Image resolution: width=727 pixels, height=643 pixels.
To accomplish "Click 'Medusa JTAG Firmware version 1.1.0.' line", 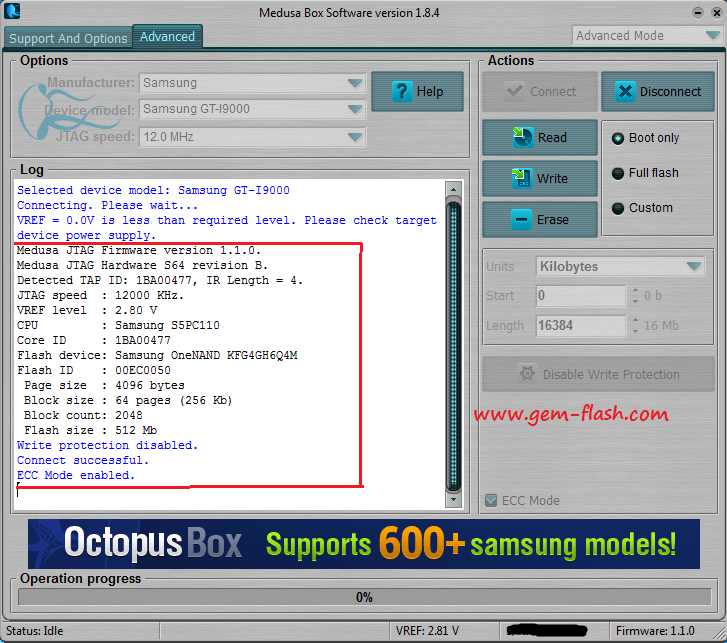I will coord(139,250).
